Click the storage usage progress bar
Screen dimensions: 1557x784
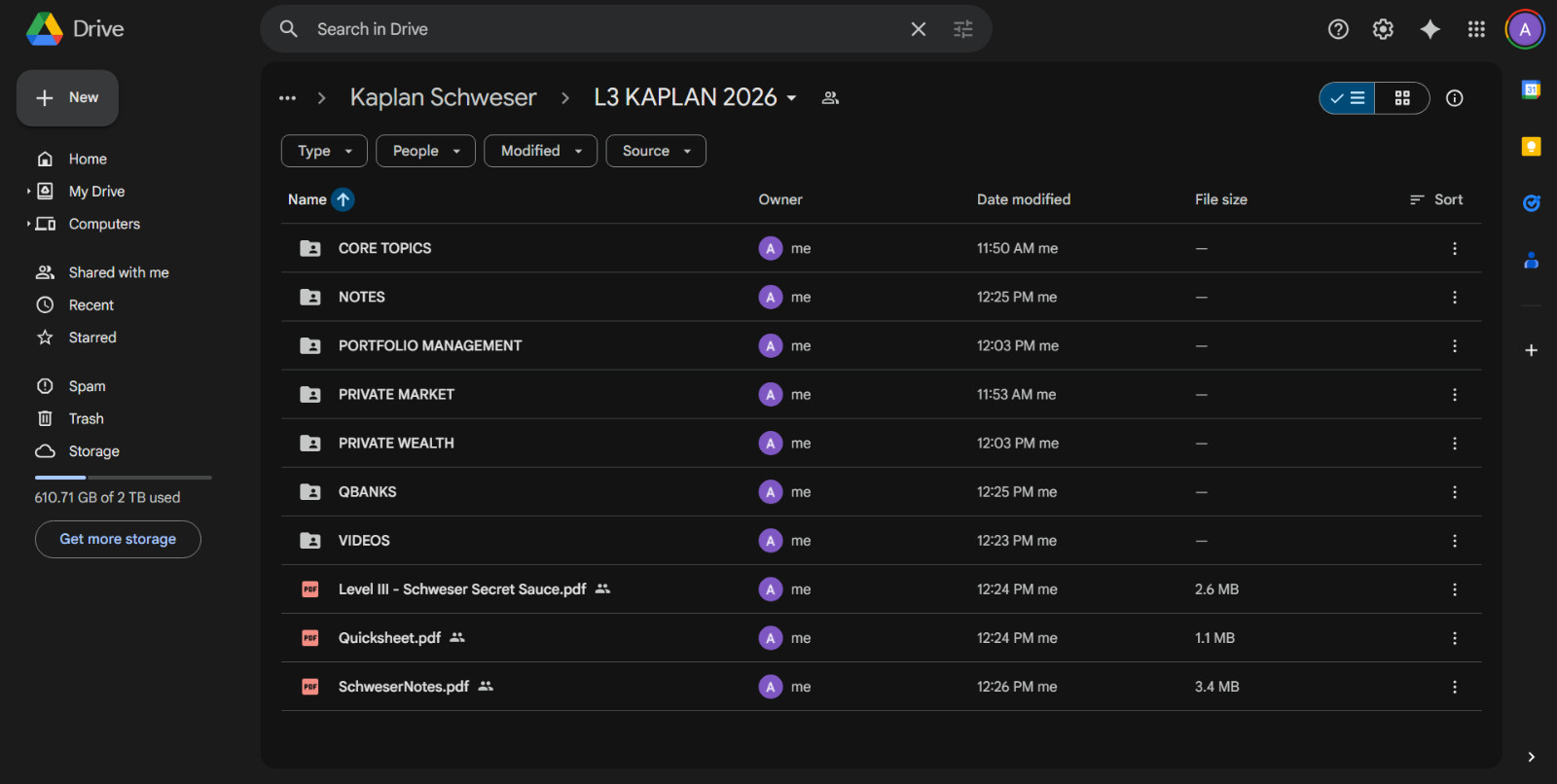coord(124,478)
